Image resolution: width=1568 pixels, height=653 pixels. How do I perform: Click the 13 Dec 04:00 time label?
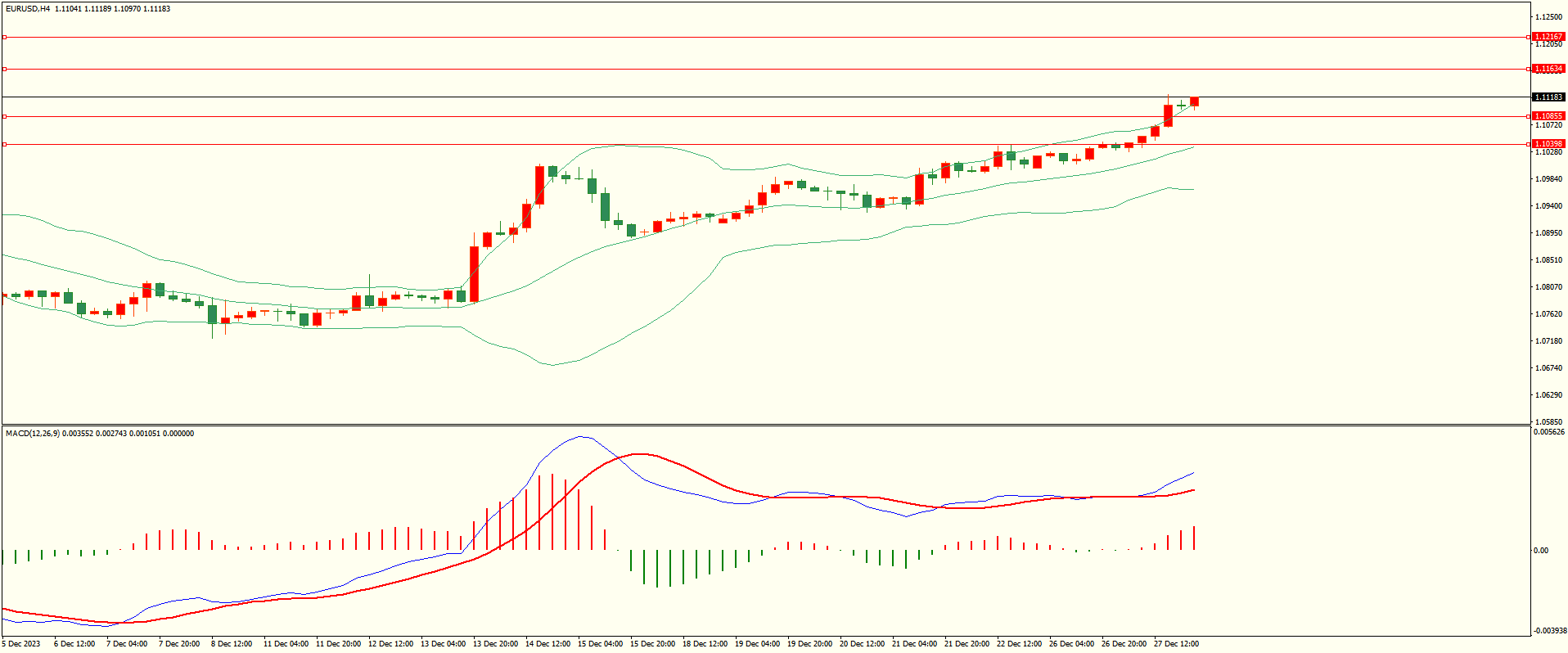tap(443, 644)
